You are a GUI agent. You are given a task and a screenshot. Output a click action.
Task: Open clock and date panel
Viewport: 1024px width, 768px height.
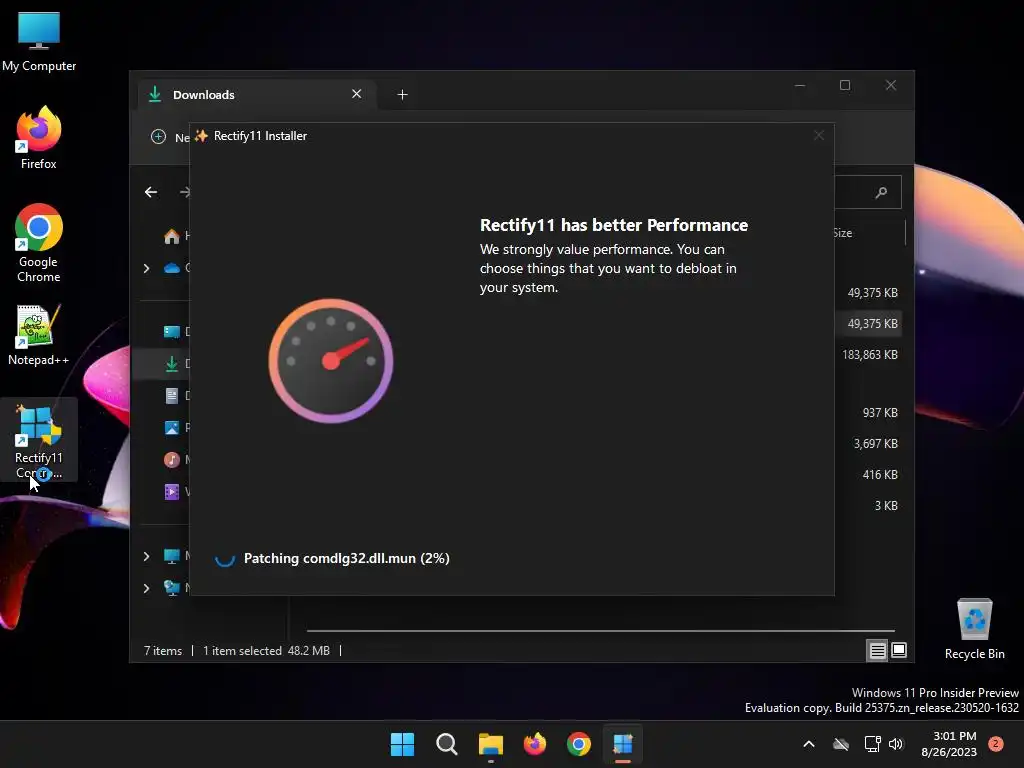949,744
